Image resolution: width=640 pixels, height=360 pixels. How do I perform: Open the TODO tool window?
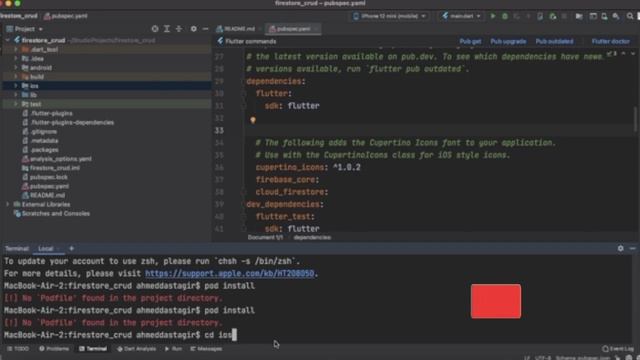tap(18, 349)
